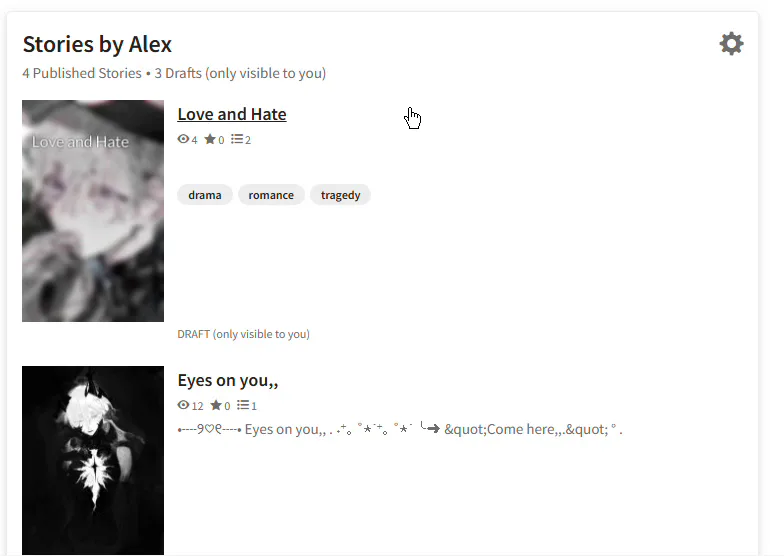Image resolution: width=784 pixels, height=556 pixels.
Task: Click the star votes icon for Love and Hate
Action: pyautogui.click(x=210, y=139)
